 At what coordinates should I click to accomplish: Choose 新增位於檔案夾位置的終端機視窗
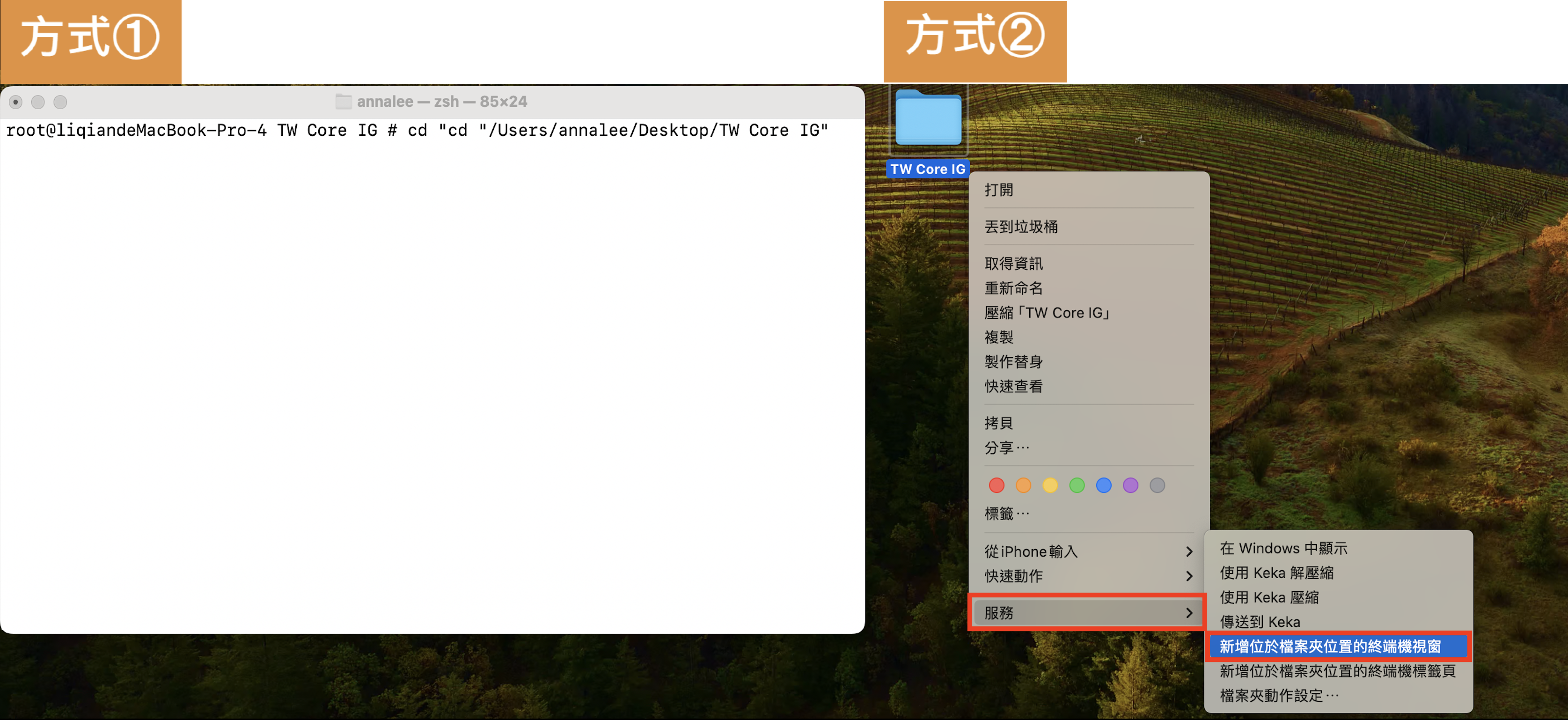(x=1330, y=647)
